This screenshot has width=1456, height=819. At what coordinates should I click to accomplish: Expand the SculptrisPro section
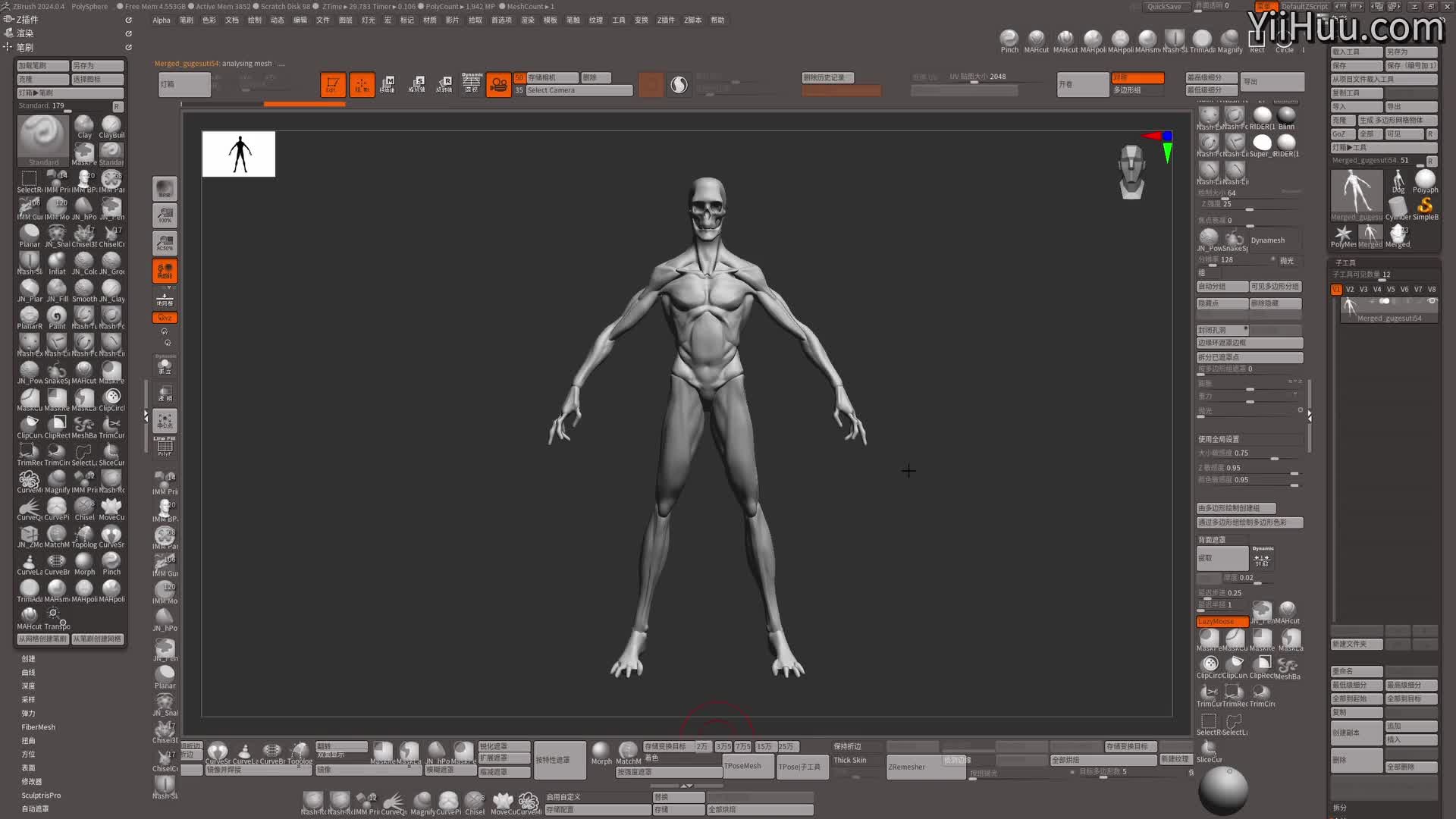pos(41,795)
